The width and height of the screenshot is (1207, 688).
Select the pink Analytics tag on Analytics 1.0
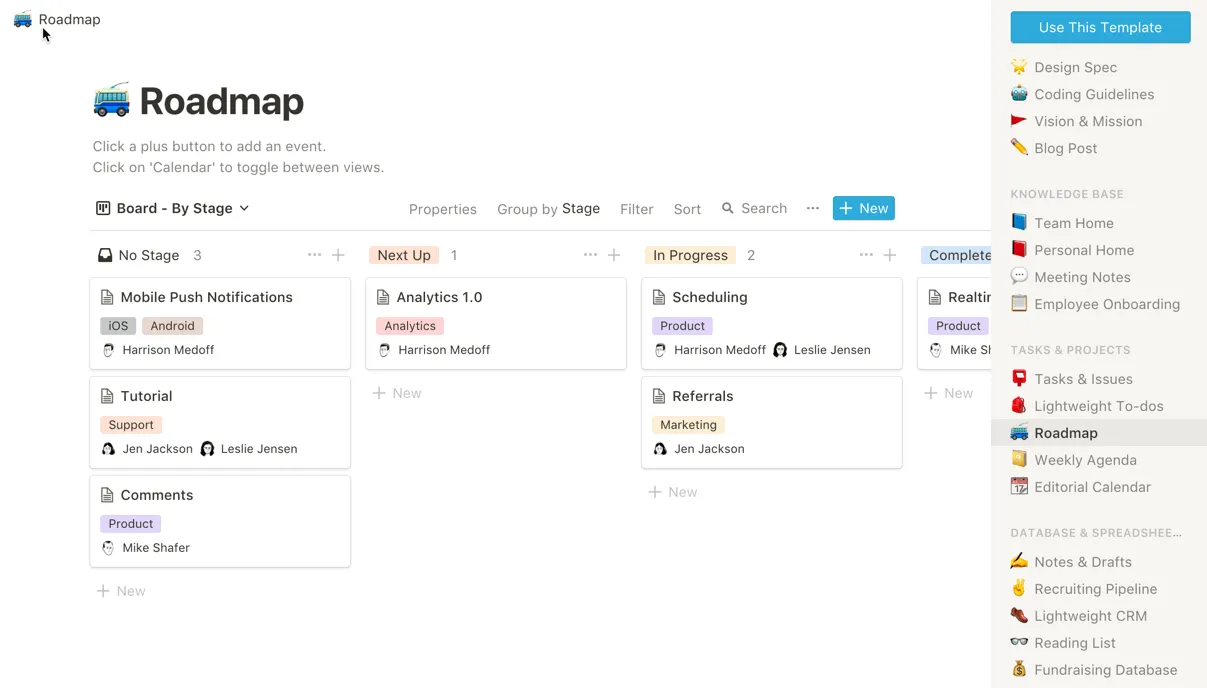click(410, 326)
